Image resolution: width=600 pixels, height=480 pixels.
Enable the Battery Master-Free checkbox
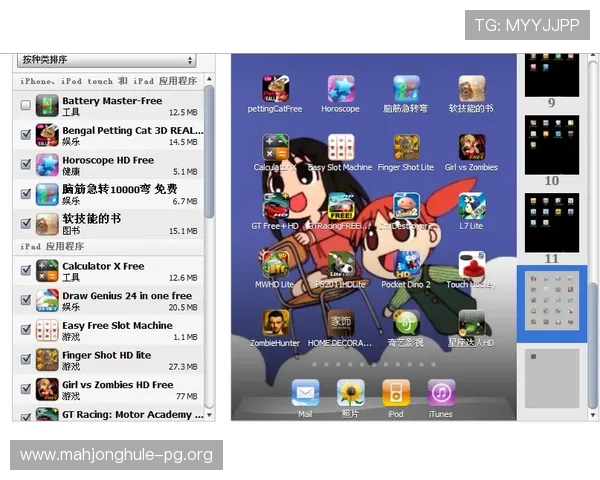(x=26, y=106)
